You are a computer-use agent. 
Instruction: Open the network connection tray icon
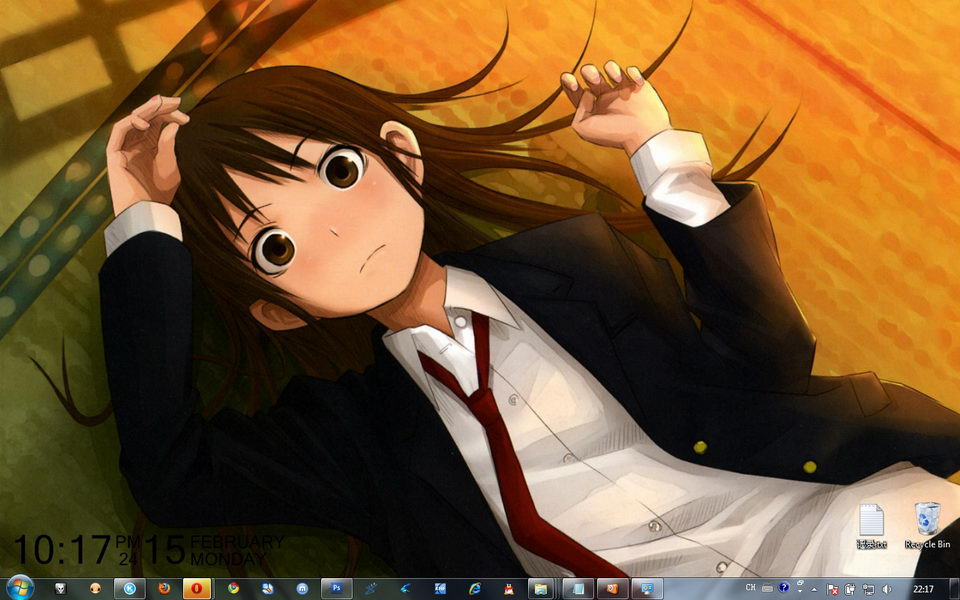pyautogui.click(x=868, y=589)
